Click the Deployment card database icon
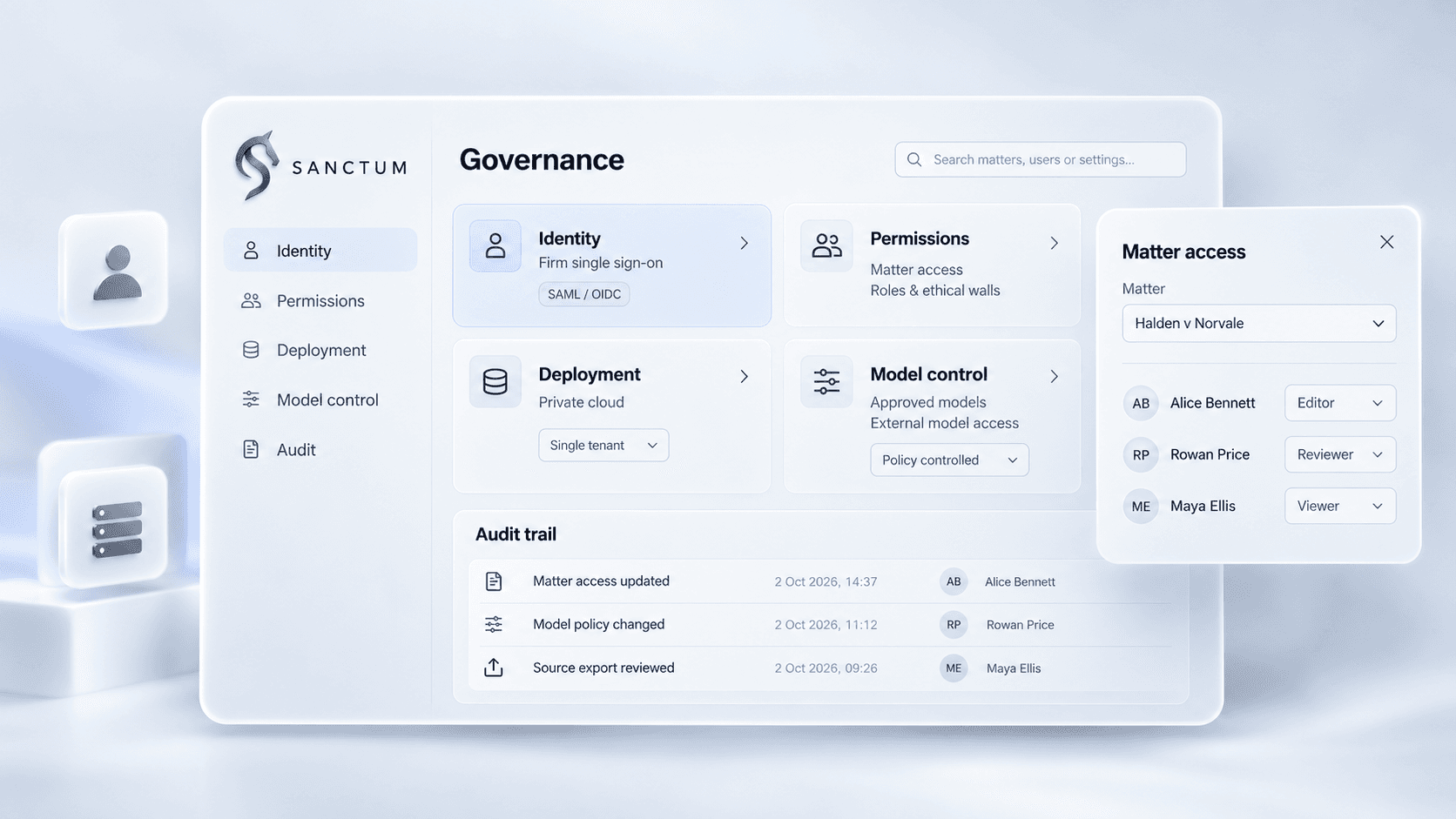Viewport: 1456px width, 819px height. (x=495, y=381)
